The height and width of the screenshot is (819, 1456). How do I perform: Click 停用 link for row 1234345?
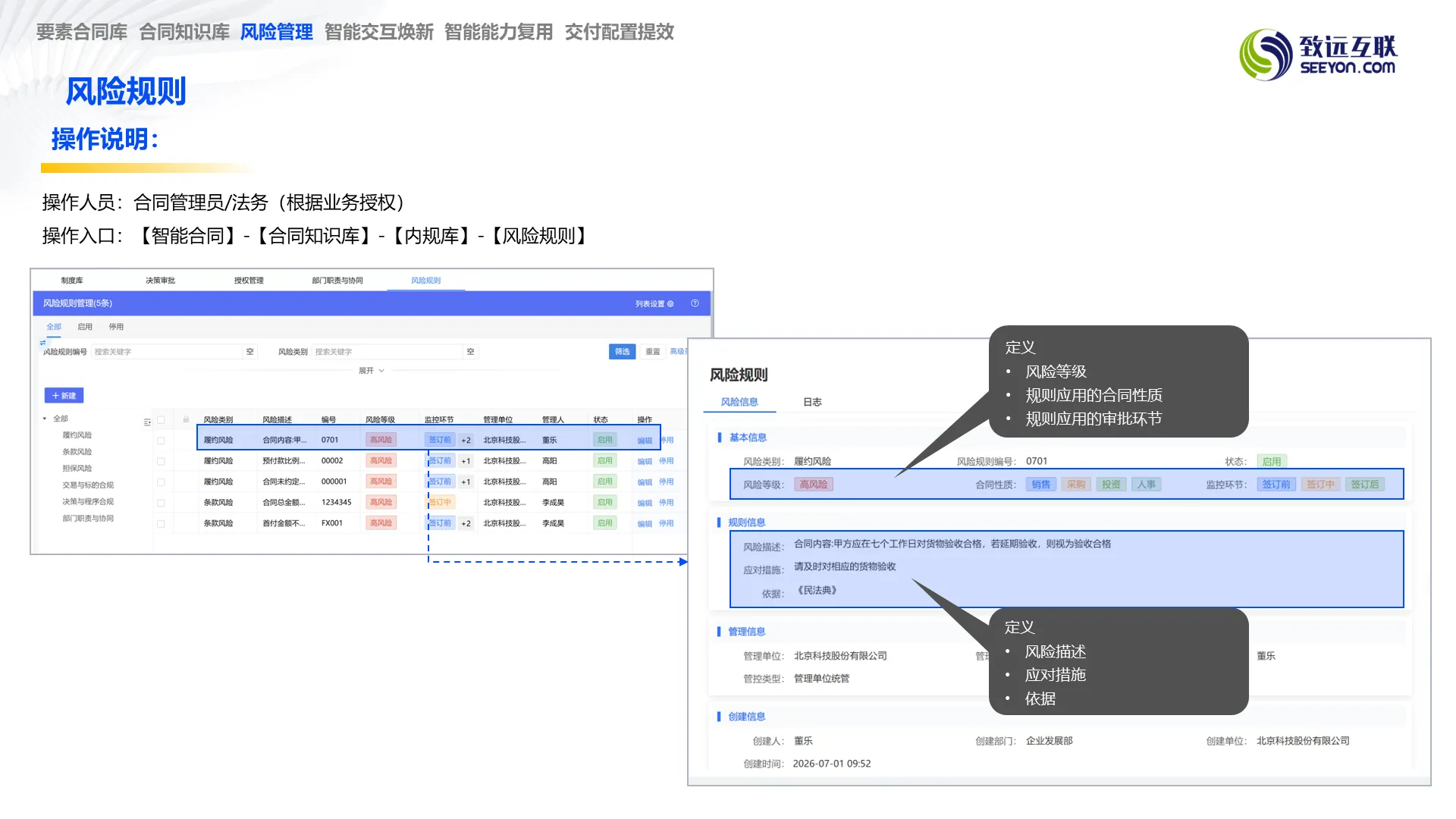click(x=667, y=503)
